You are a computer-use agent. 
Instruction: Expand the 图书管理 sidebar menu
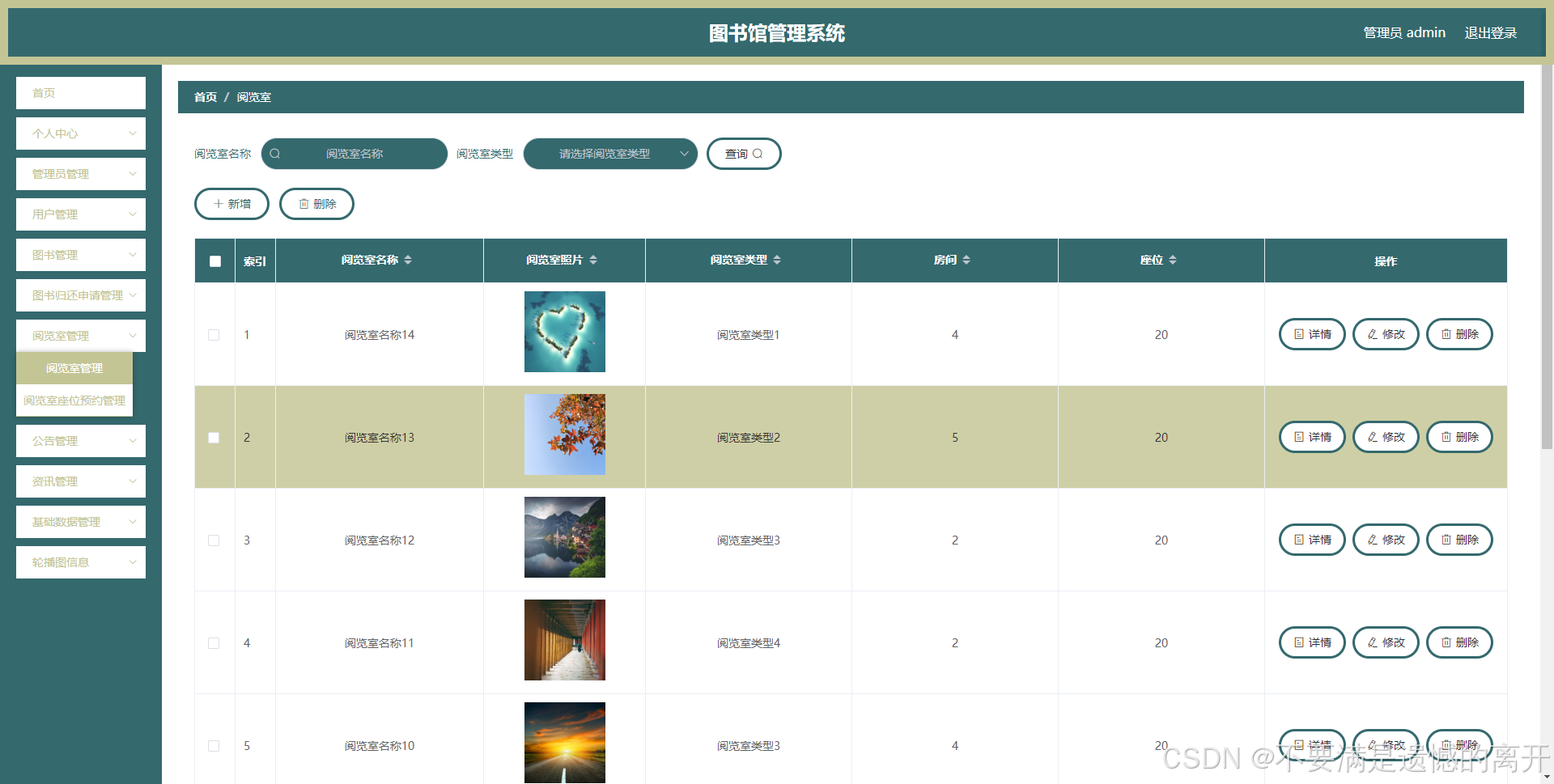click(80, 254)
